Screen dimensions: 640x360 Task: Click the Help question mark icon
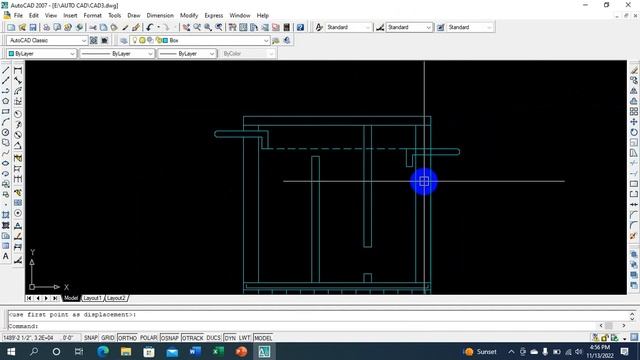tap(300, 27)
